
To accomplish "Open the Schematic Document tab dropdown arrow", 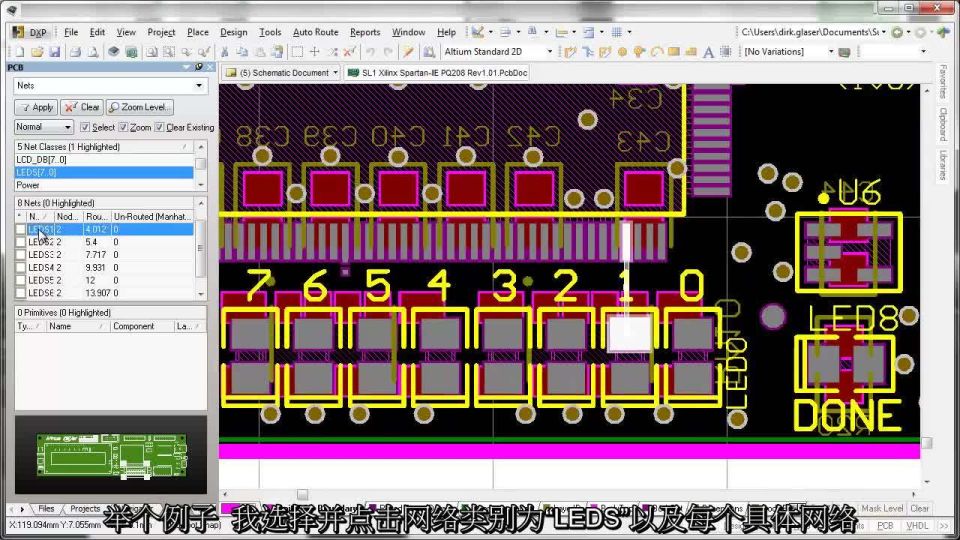I will (x=336, y=72).
